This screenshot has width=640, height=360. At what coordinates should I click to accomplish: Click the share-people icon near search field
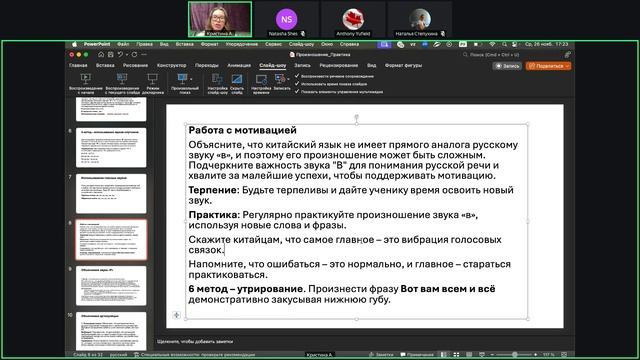567,54
